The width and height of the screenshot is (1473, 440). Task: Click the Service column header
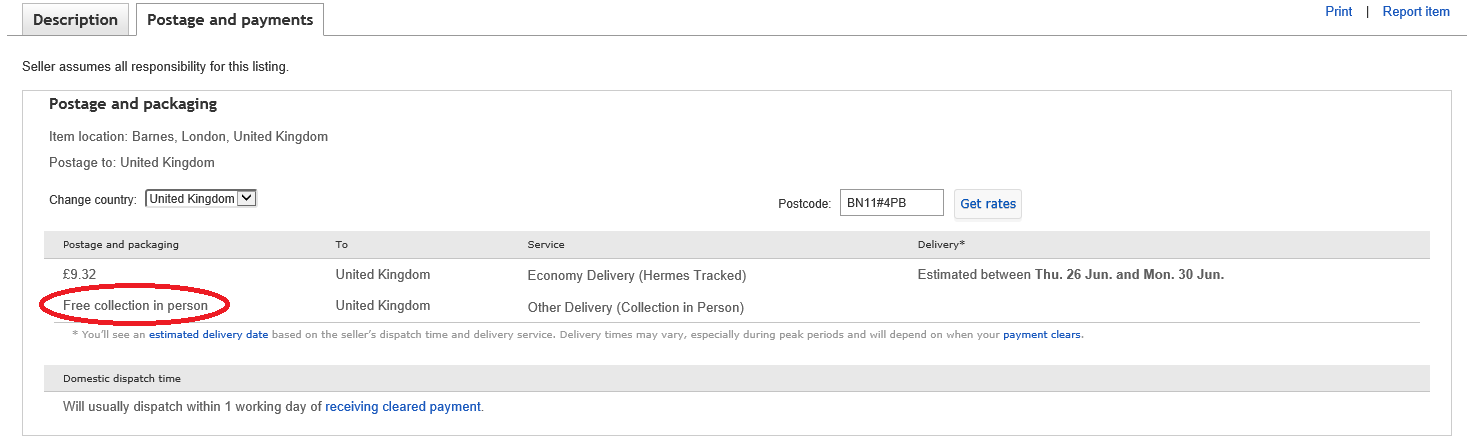click(546, 245)
